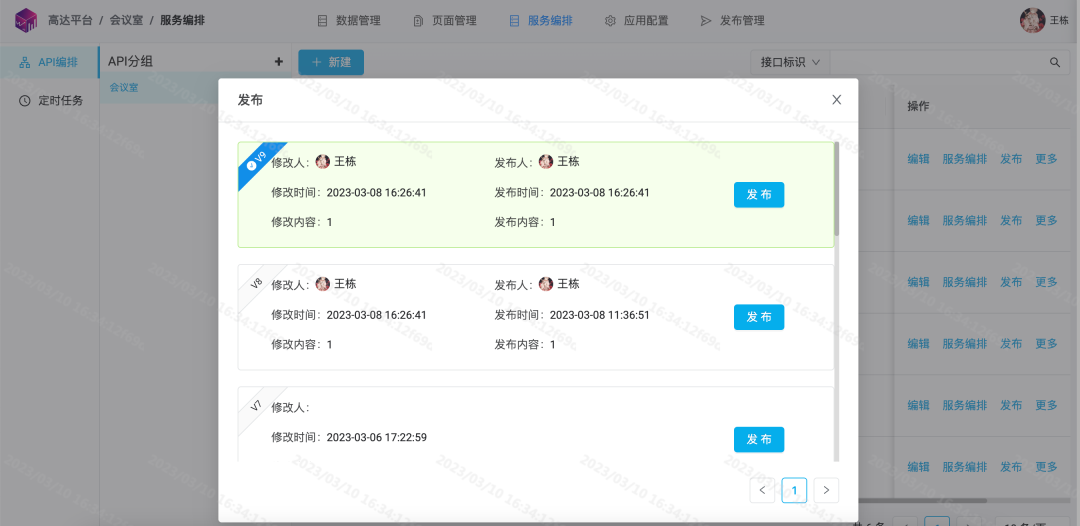Click the 新建 button
1080x526 pixels.
pyautogui.click(x=331, y=62)
